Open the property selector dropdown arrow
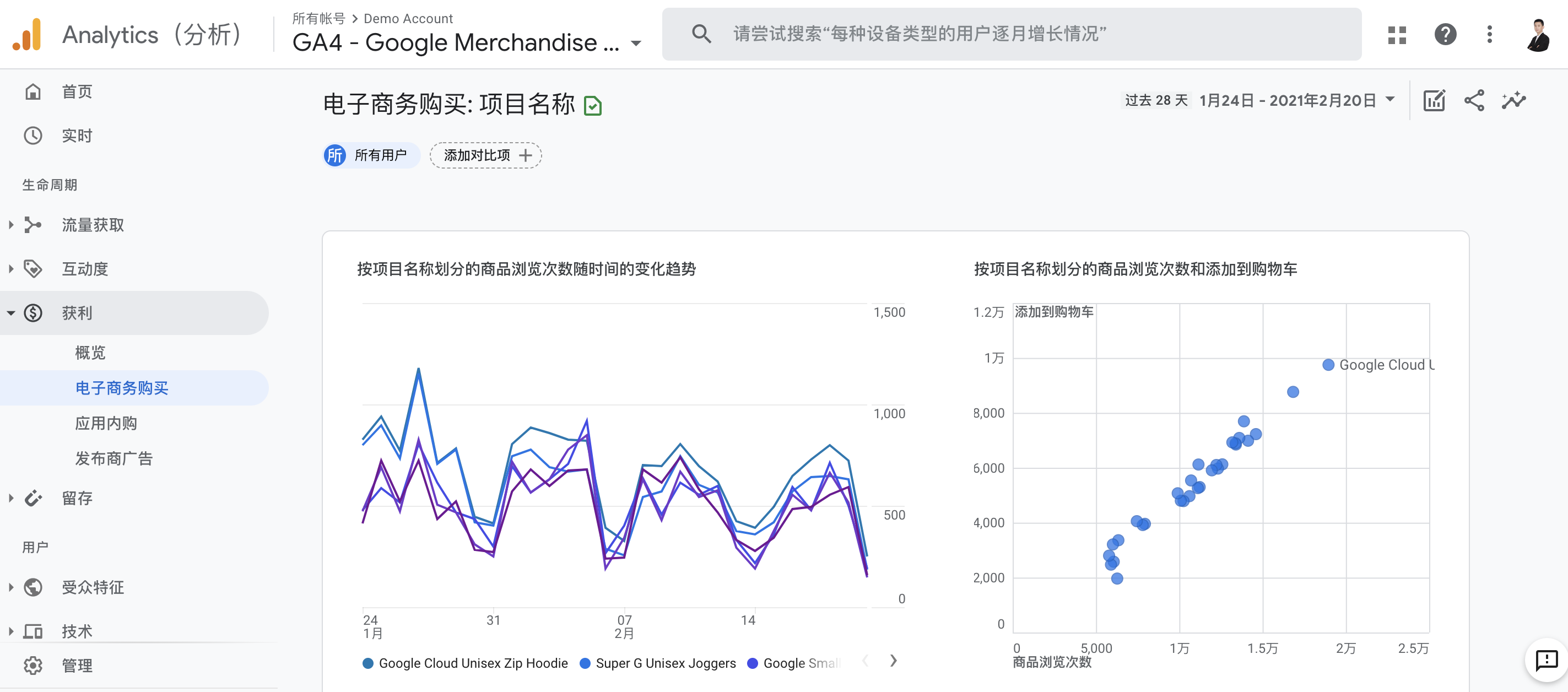This screenshot has height=692, width=1568. (x=636, y=43)
